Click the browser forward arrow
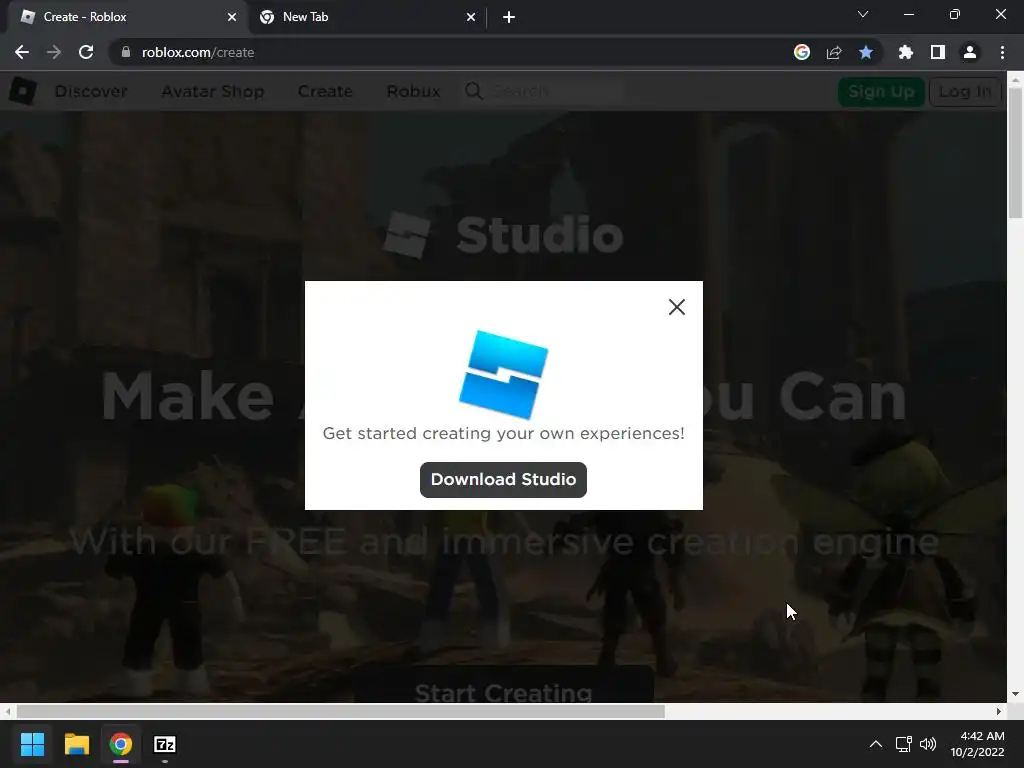Screen dimensions: 1024x768 tap(54, 52)
